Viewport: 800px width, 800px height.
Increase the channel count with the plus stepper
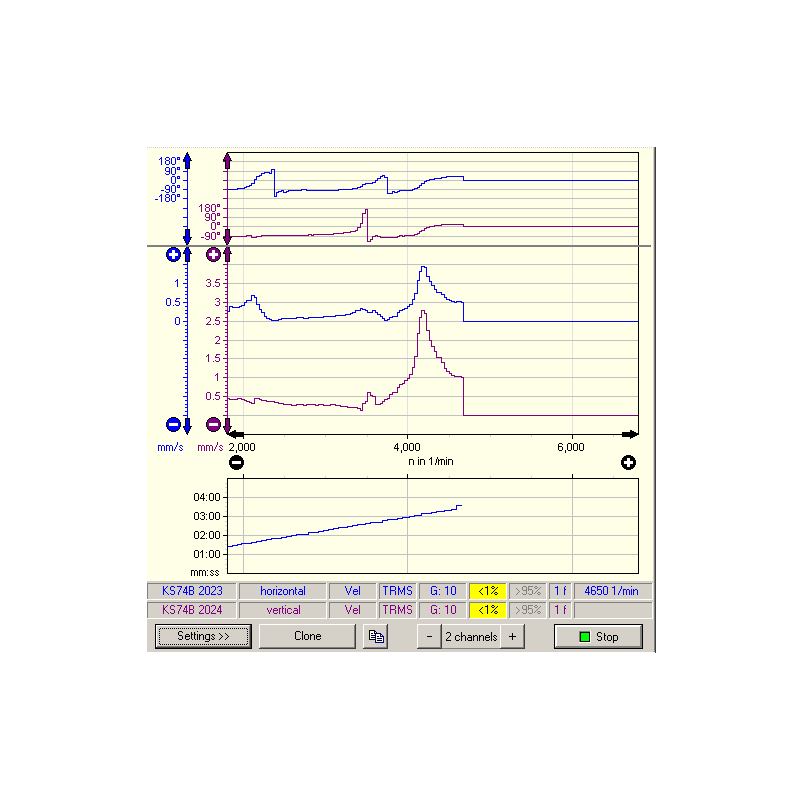514,636
